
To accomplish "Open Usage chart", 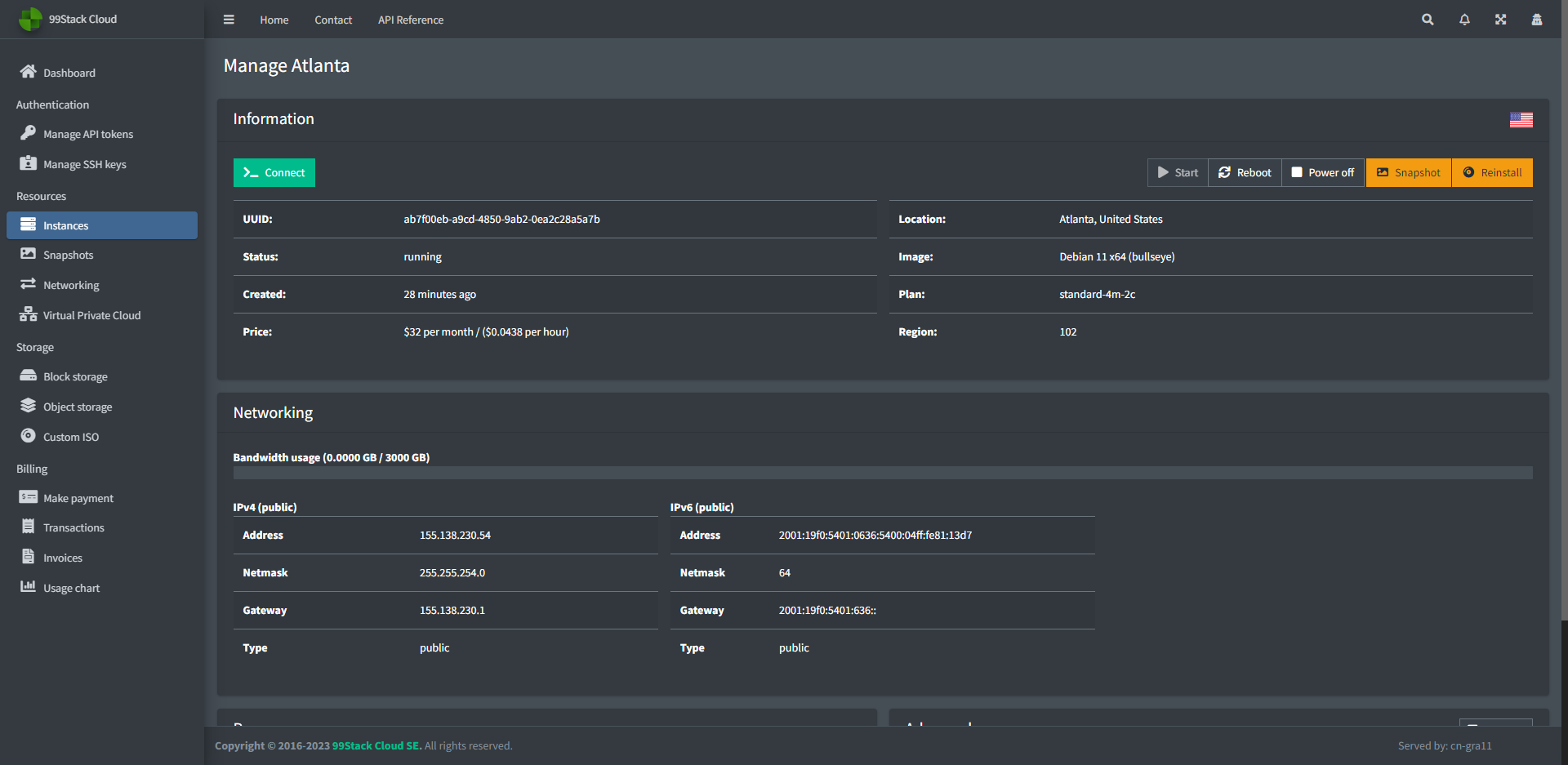I will [x=102, y=588].
